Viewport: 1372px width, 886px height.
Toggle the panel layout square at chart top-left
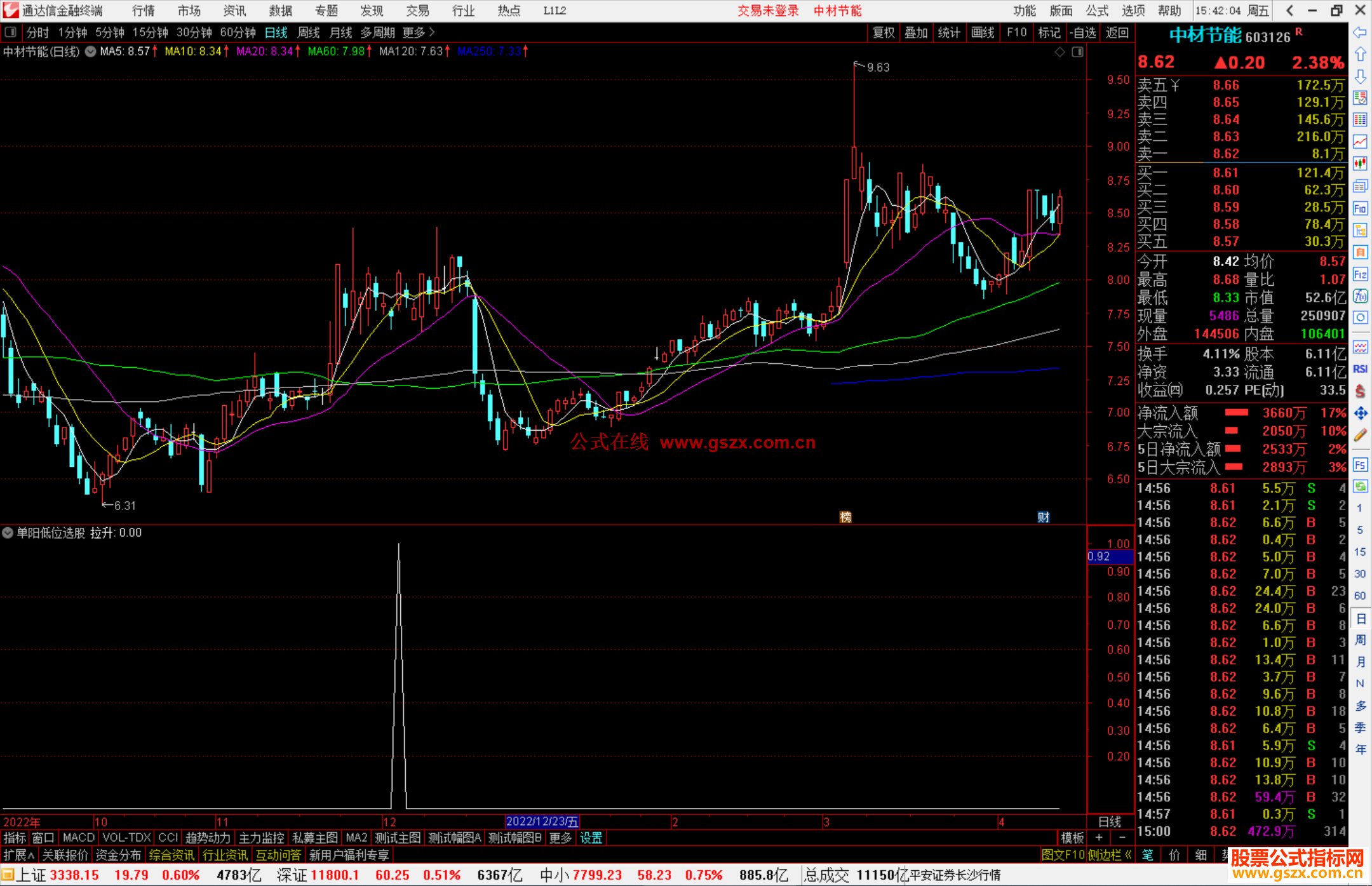coord(10,32)
